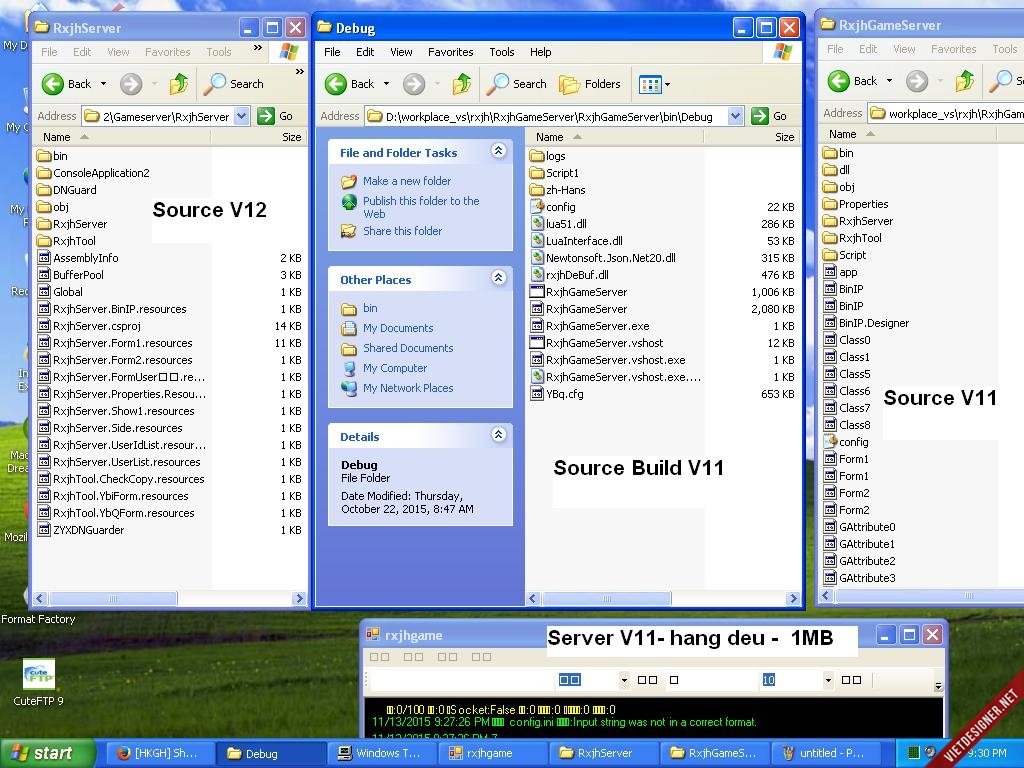Viewport: 1024px width, 768px height.
Task: Go to My Network Places link
Action: (x=408, y=388)
